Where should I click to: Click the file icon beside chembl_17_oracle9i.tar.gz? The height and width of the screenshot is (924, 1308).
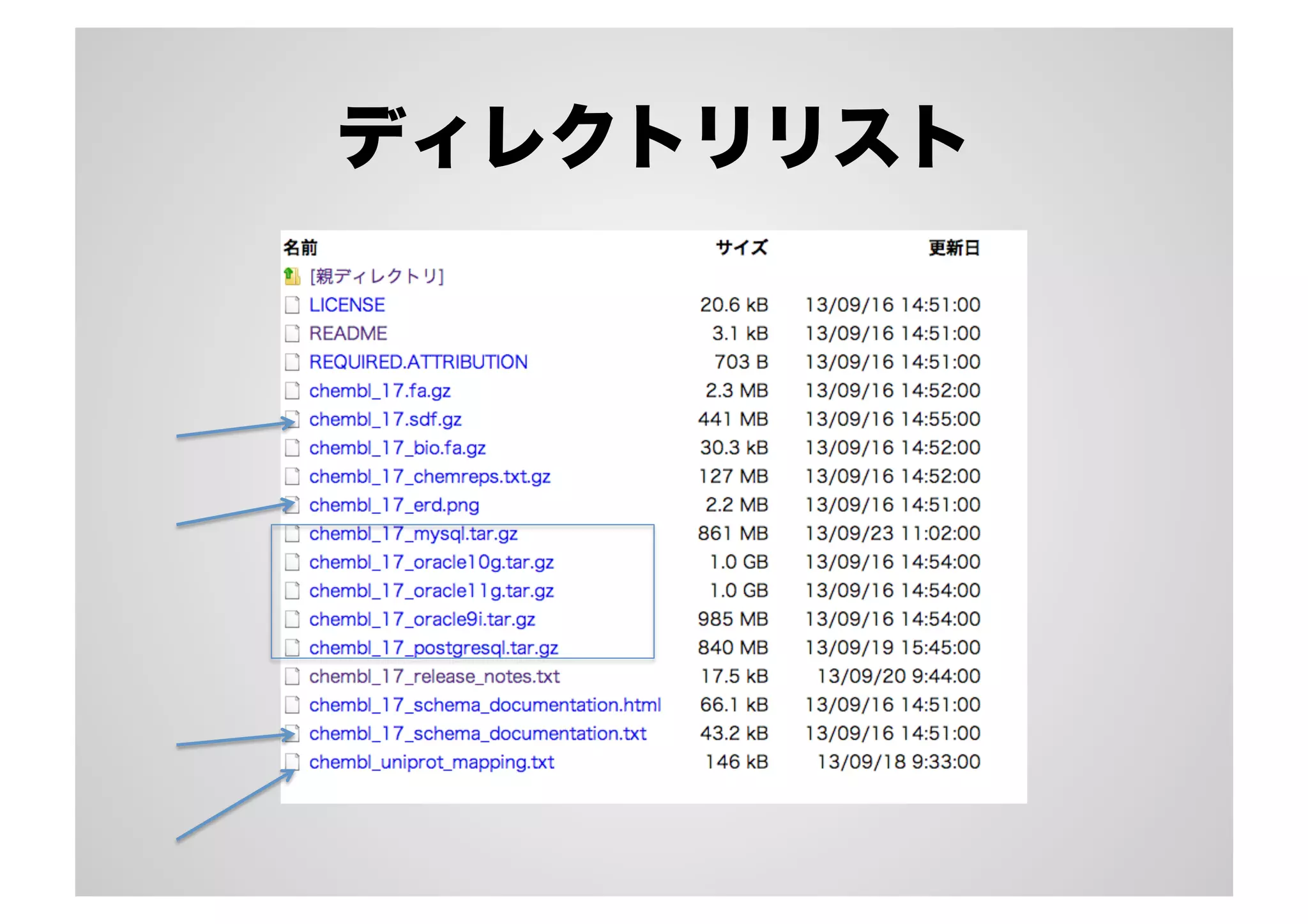[292, 619]
